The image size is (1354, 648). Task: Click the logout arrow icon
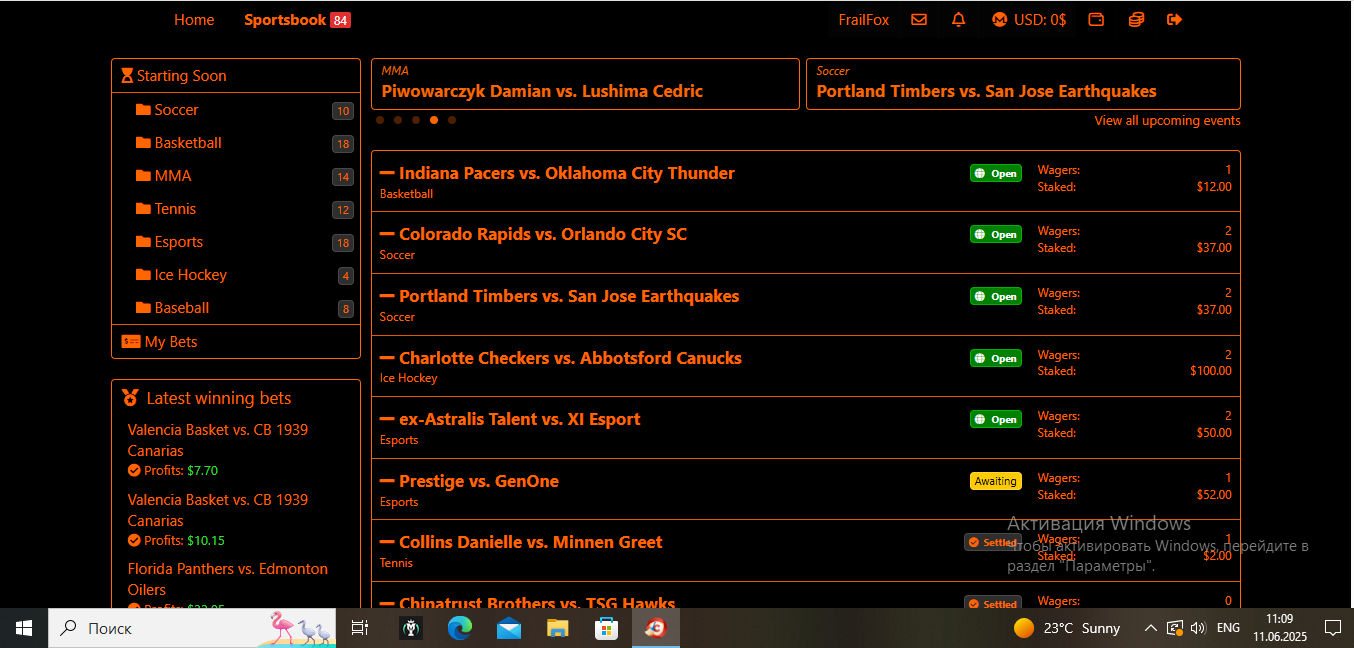coord(1175,20)
